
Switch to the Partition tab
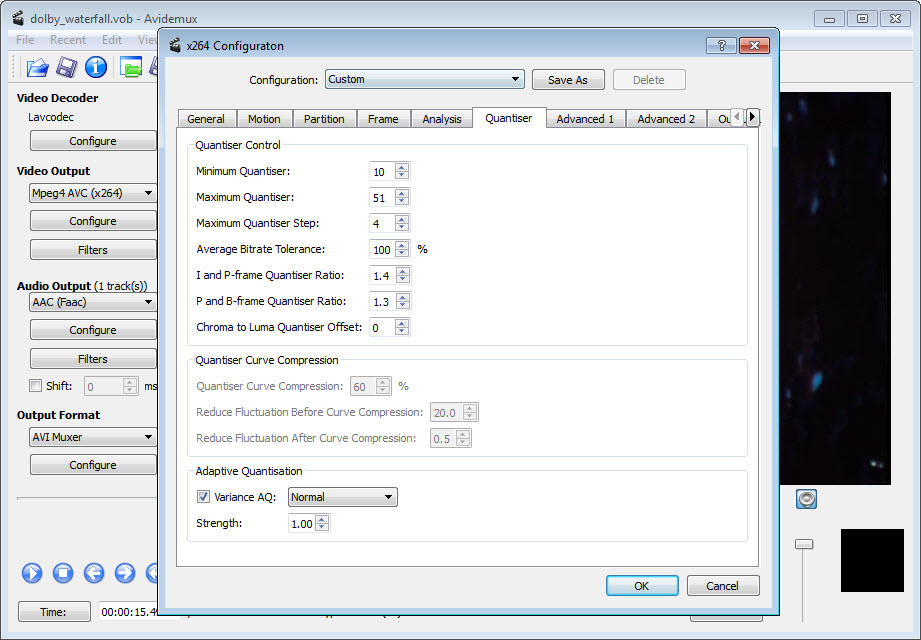pos(324,119)
